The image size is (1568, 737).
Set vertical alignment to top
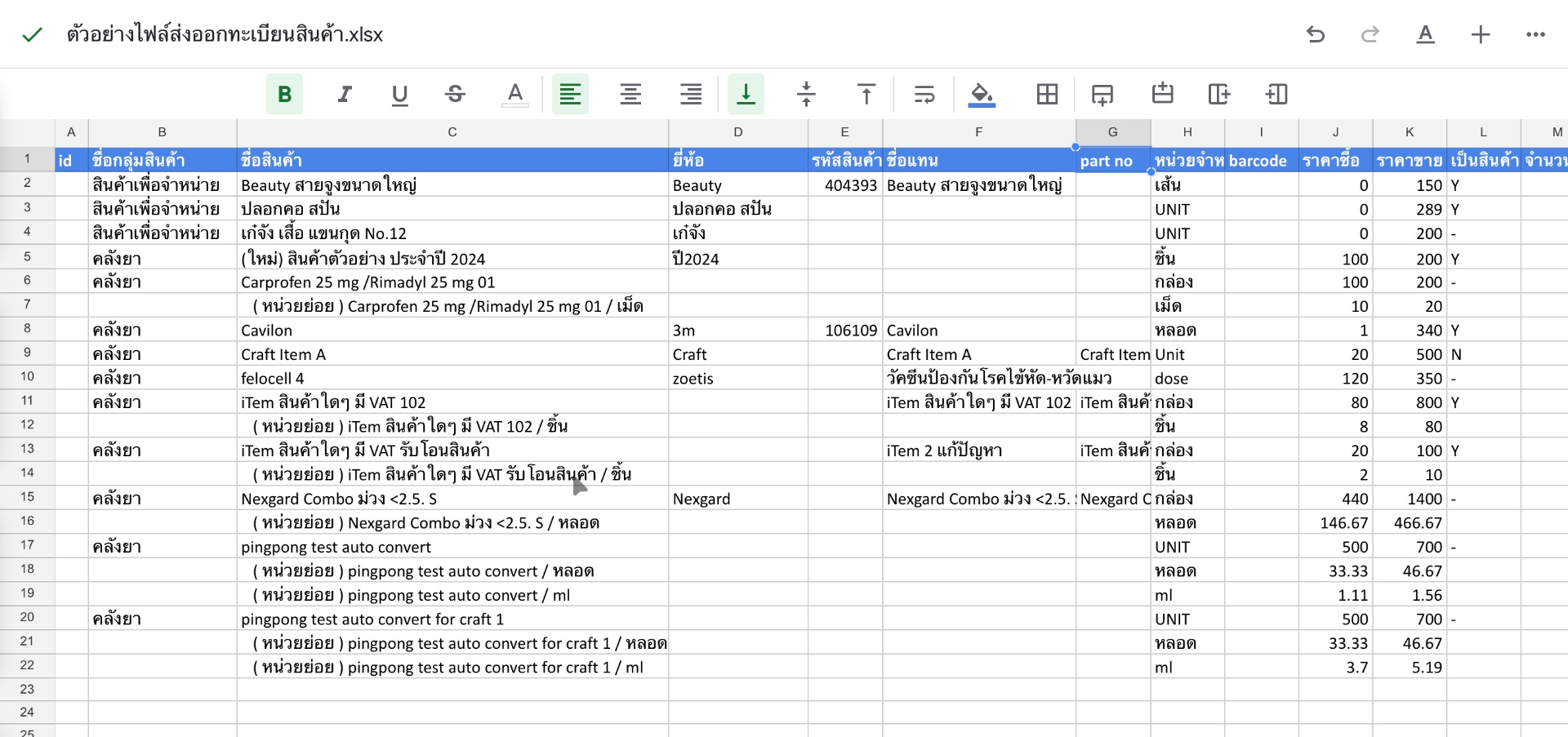tap(866, 94)
